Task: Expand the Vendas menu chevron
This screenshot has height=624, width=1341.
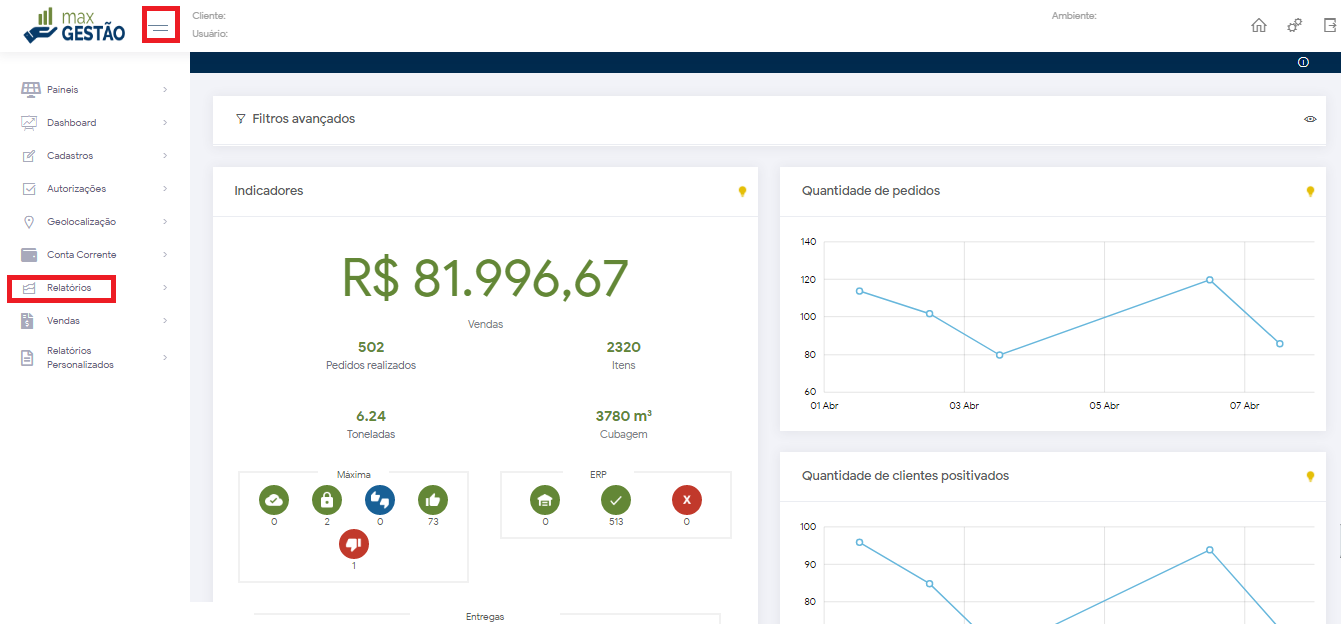Action: click(x=165, y=321)
